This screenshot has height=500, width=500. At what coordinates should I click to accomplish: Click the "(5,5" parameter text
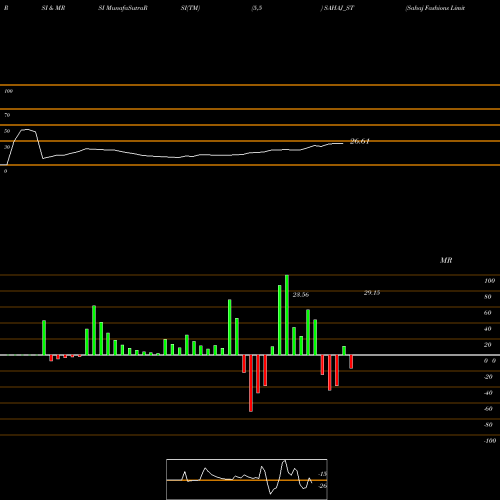(x=257, y=8)
